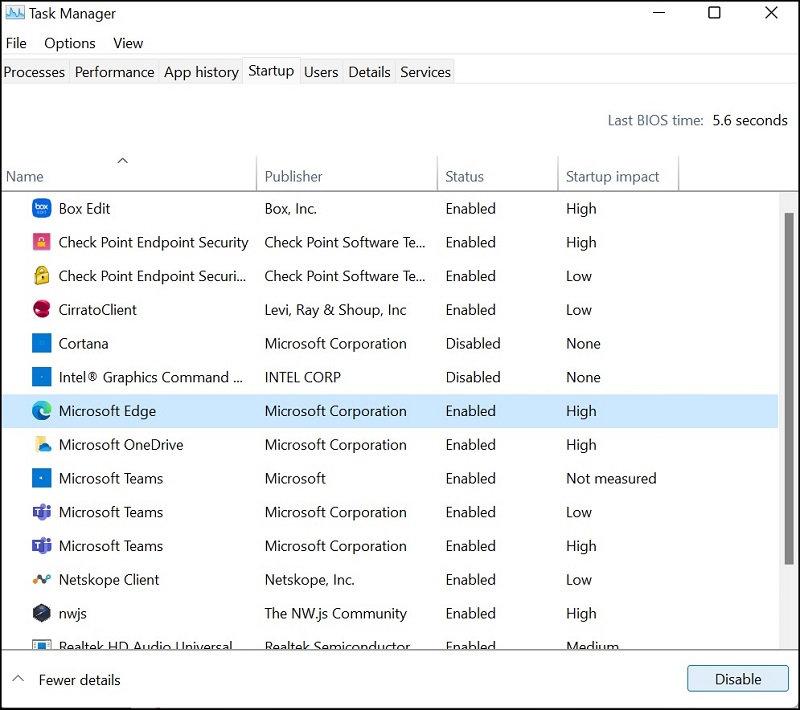Screen dimensions: 800x710
Task: Sort by the Publisher column header
Action: point(347,173)
